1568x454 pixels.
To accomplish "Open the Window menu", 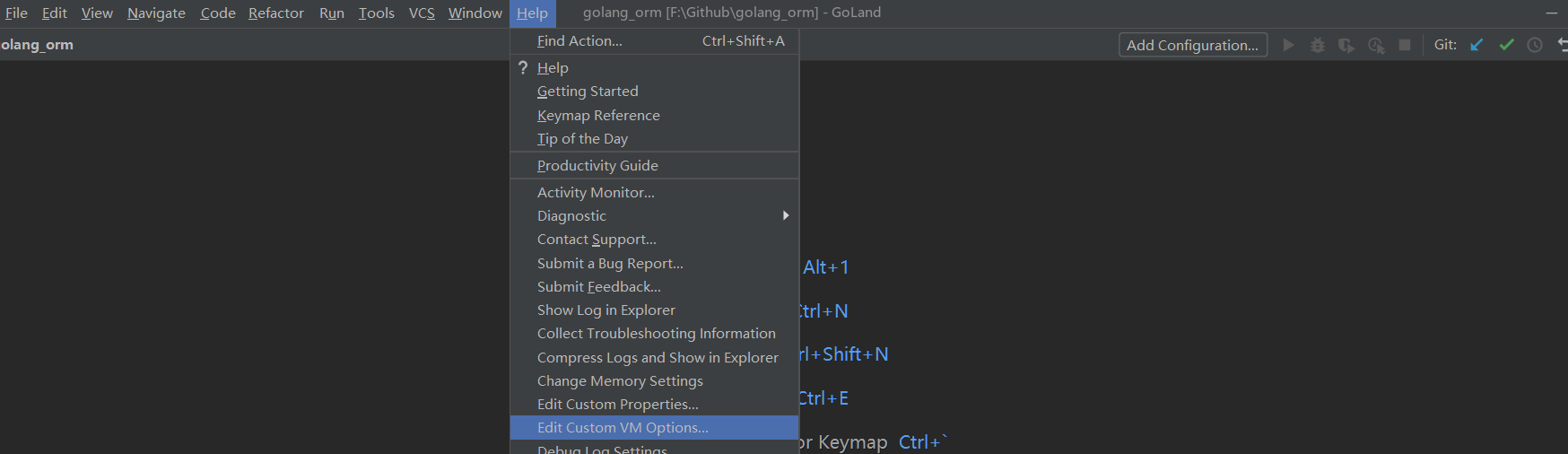I will [475, 13].
